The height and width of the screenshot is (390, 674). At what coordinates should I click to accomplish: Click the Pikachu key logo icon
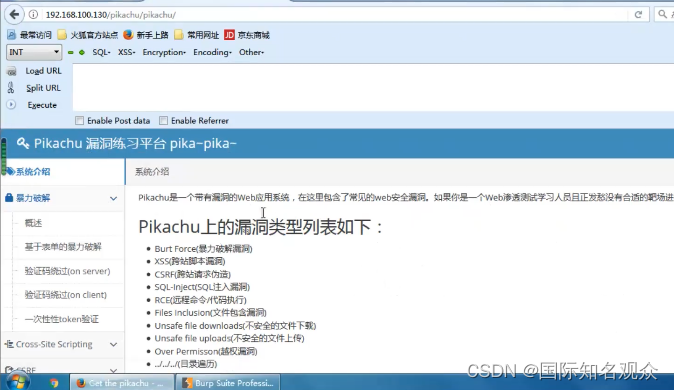(23, 143)
